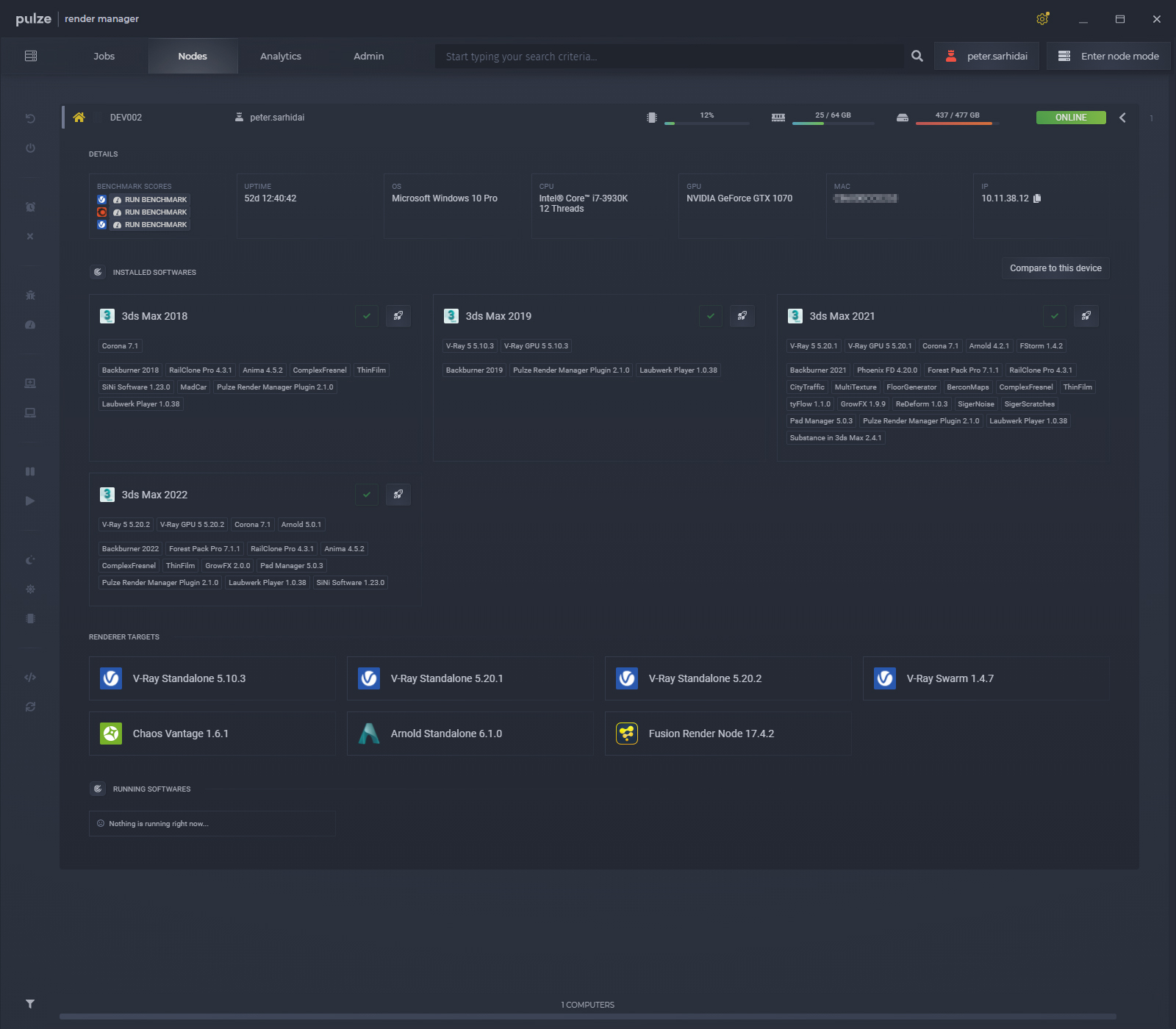Click the alarm clock sidebar icon
This screenshot has width=1176, height=1029.
30,207
